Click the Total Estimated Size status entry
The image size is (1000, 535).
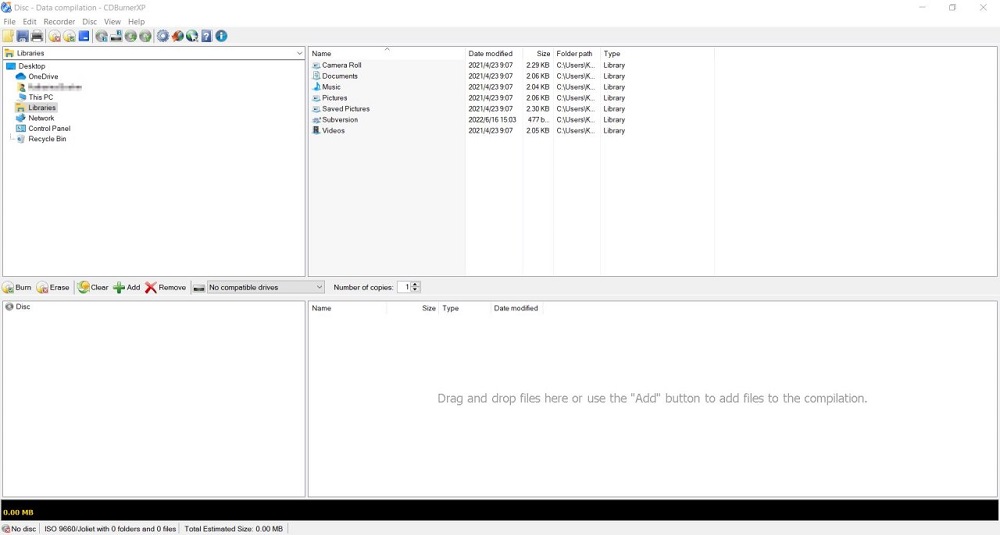(233, 529)
